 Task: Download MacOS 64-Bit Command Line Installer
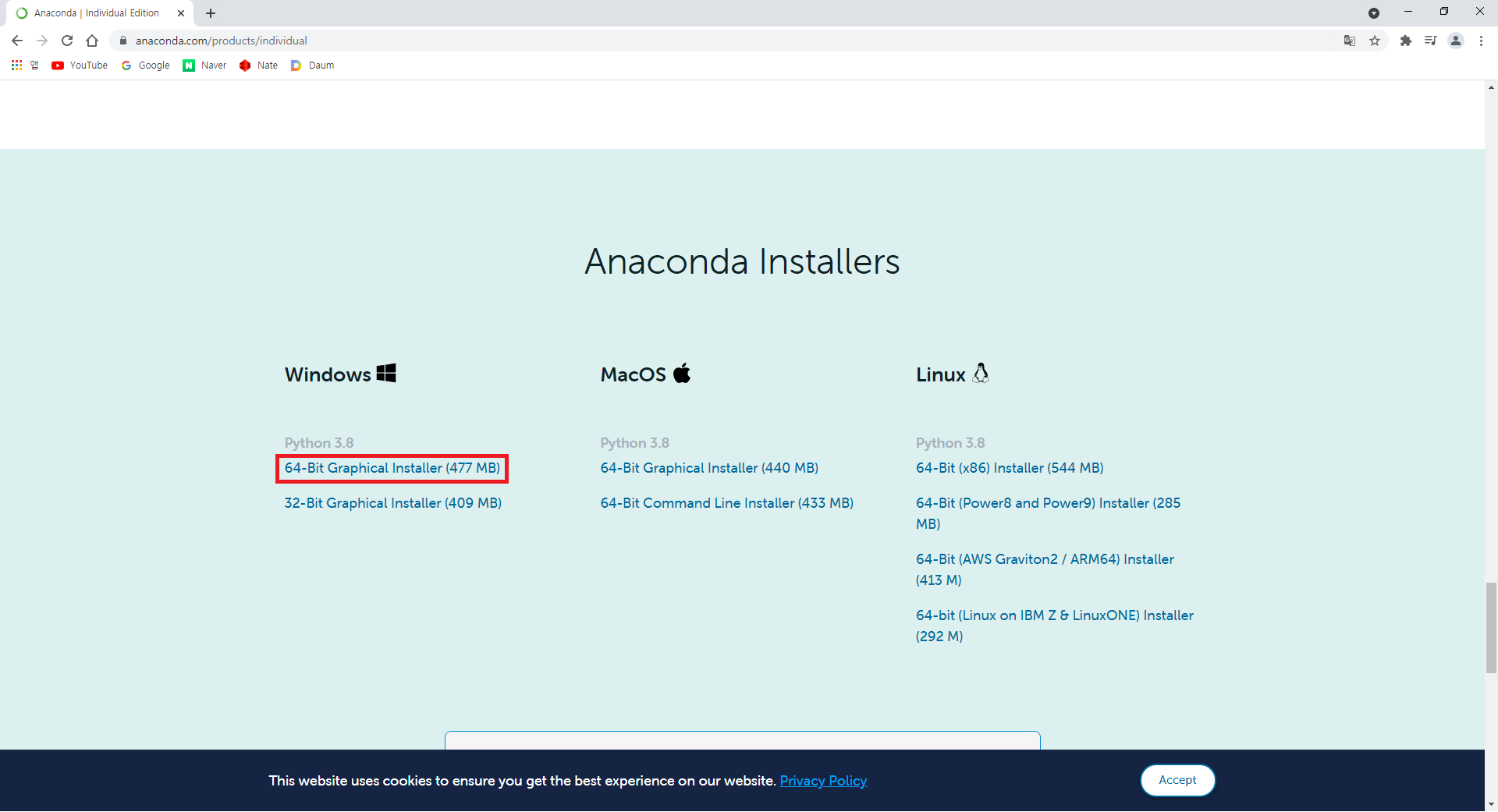pyautogui.click(x=727, y=503)
